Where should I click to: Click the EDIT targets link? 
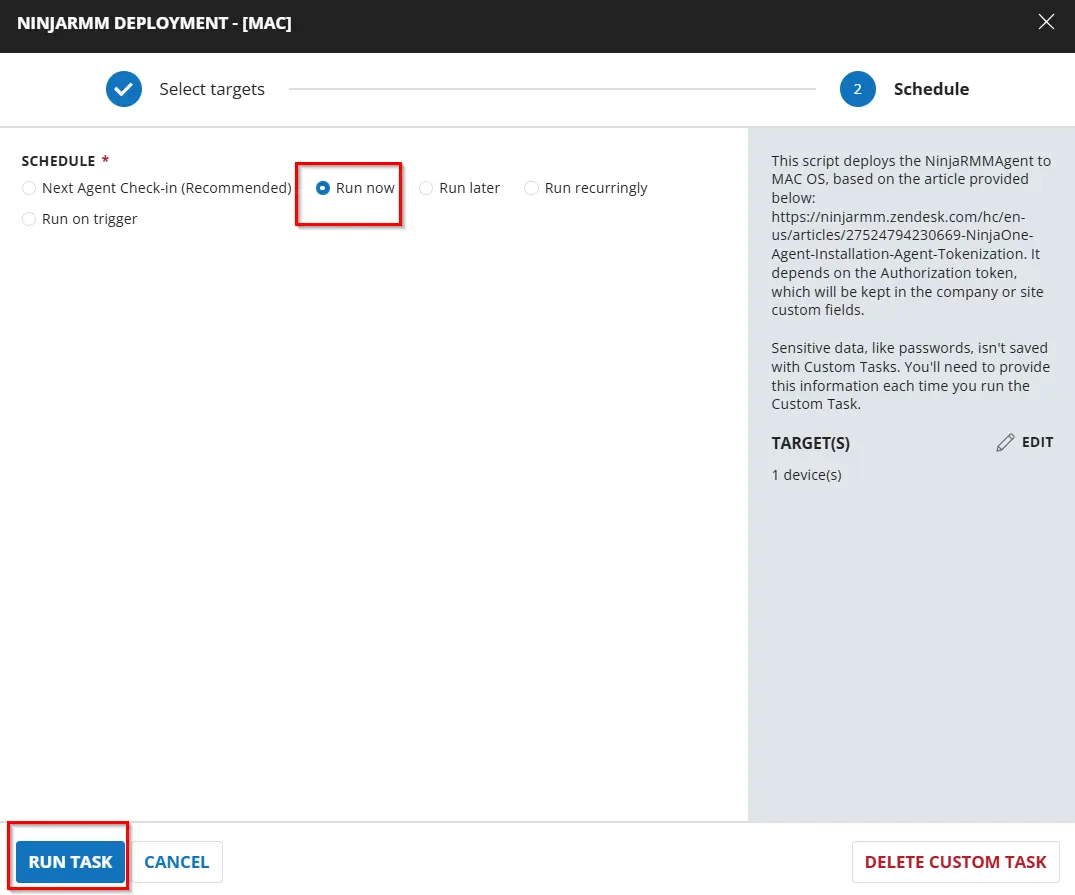click(x=1037, y=442)
